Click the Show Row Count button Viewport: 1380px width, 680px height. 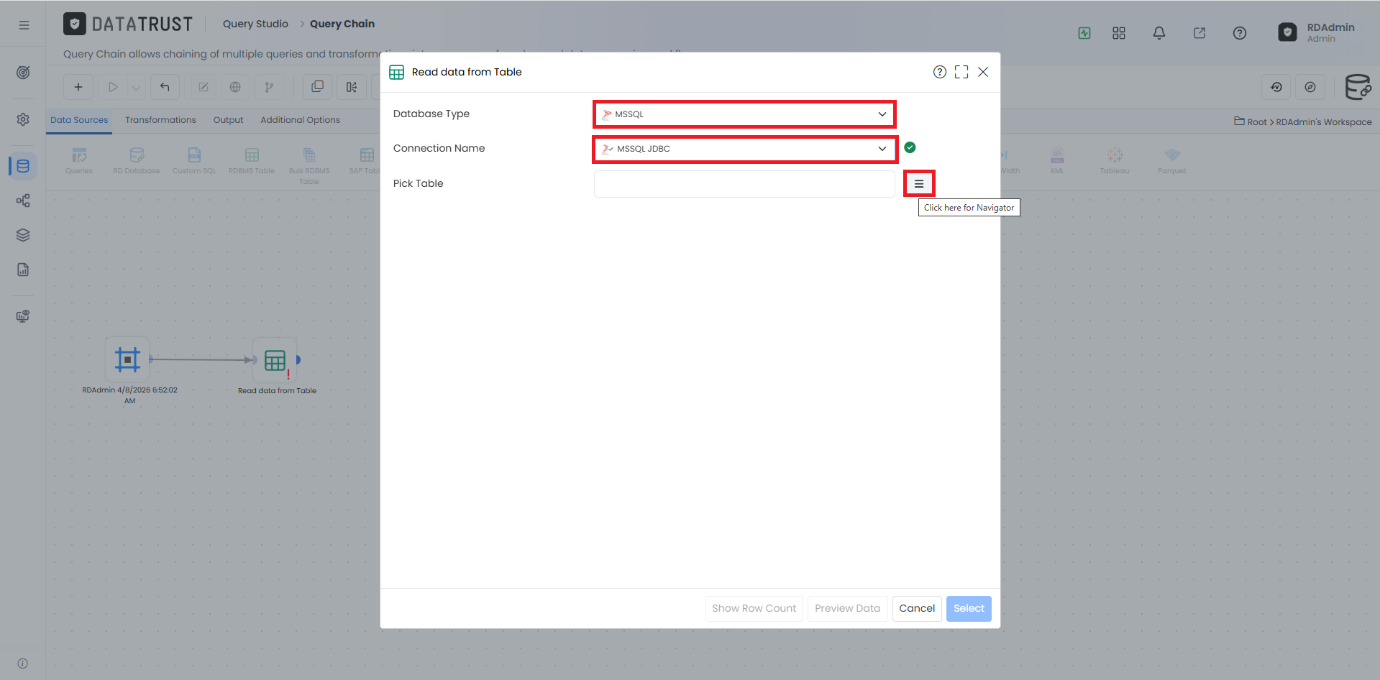(754, 608)
